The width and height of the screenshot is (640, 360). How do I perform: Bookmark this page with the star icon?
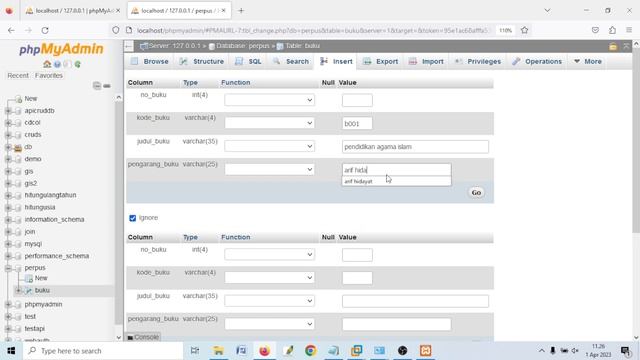(524, 30)
